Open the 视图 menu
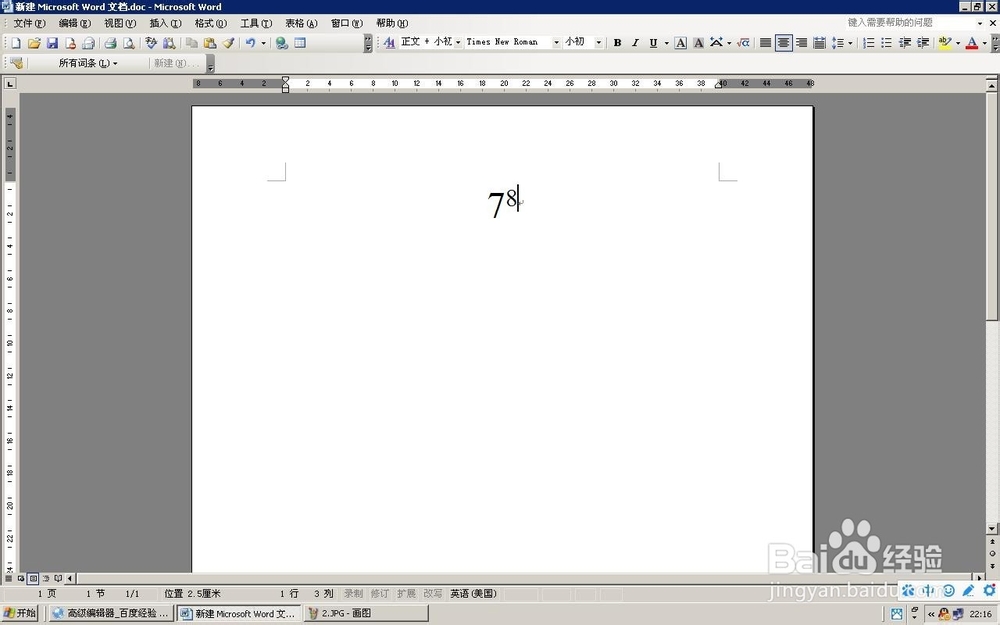Image resolution: width=1000 pixels, height=625 pixels. click(x=120, y=23)
